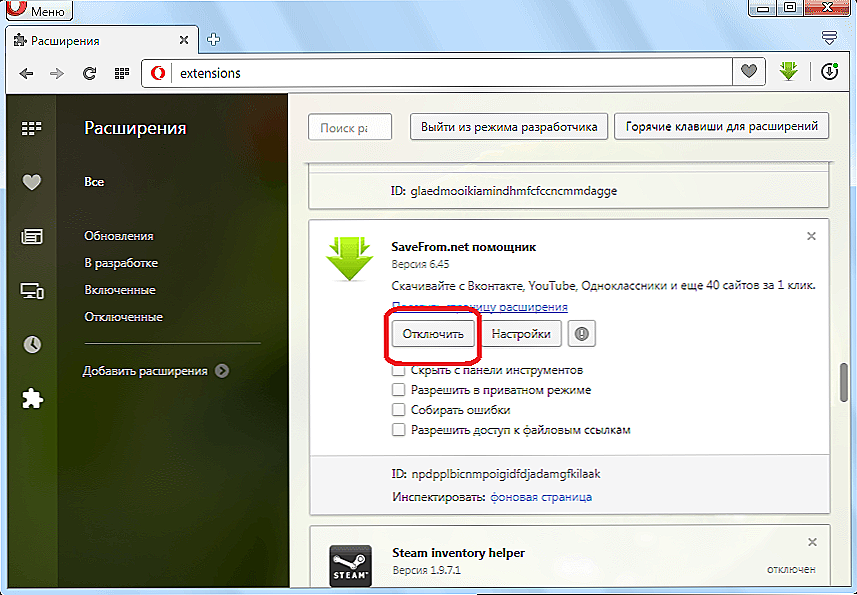The height and width of the screenshot is (595, 857).
Task: Click Отключить for SaveFrom.net помощник
Action: pyautogui.click(x=433, y=334)
